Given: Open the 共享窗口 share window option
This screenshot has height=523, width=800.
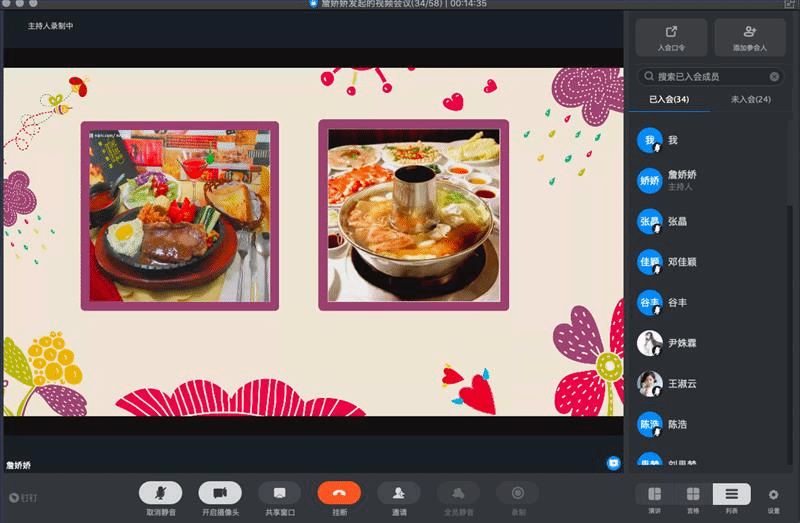Looking at the screenshot, I should (280, 493).
